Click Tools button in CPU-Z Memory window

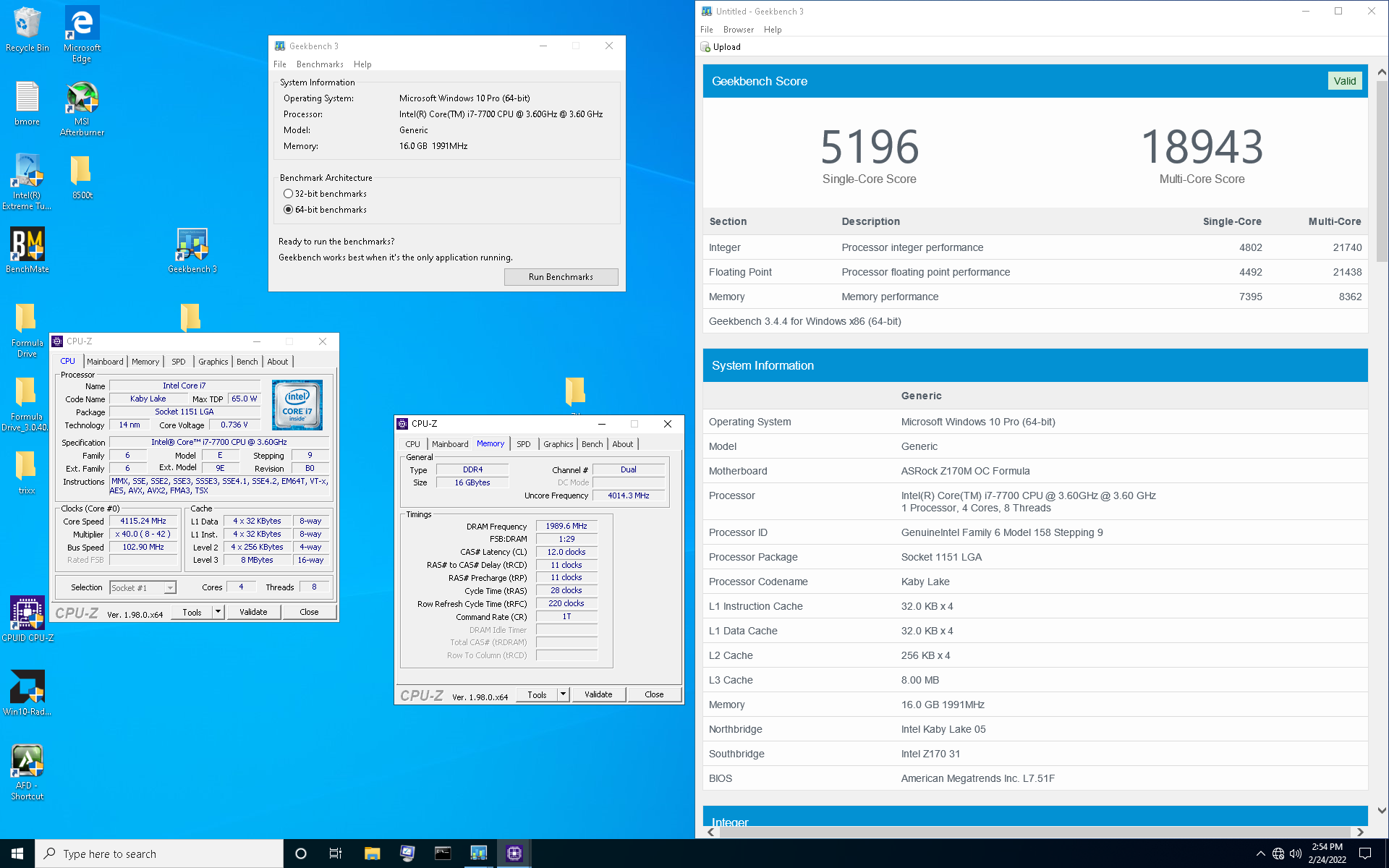pos(537,694)
